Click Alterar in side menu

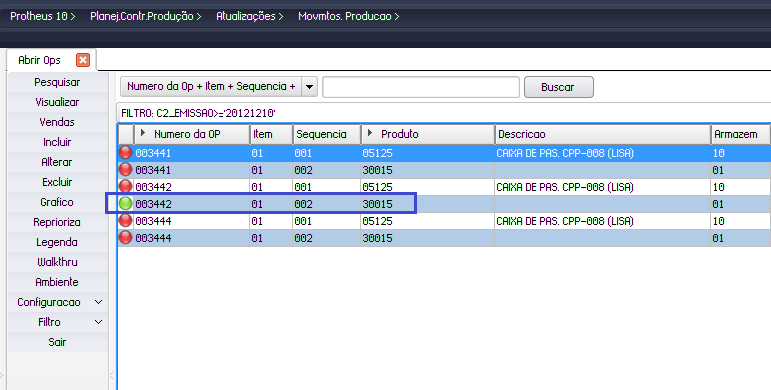[x=58, y=162]
